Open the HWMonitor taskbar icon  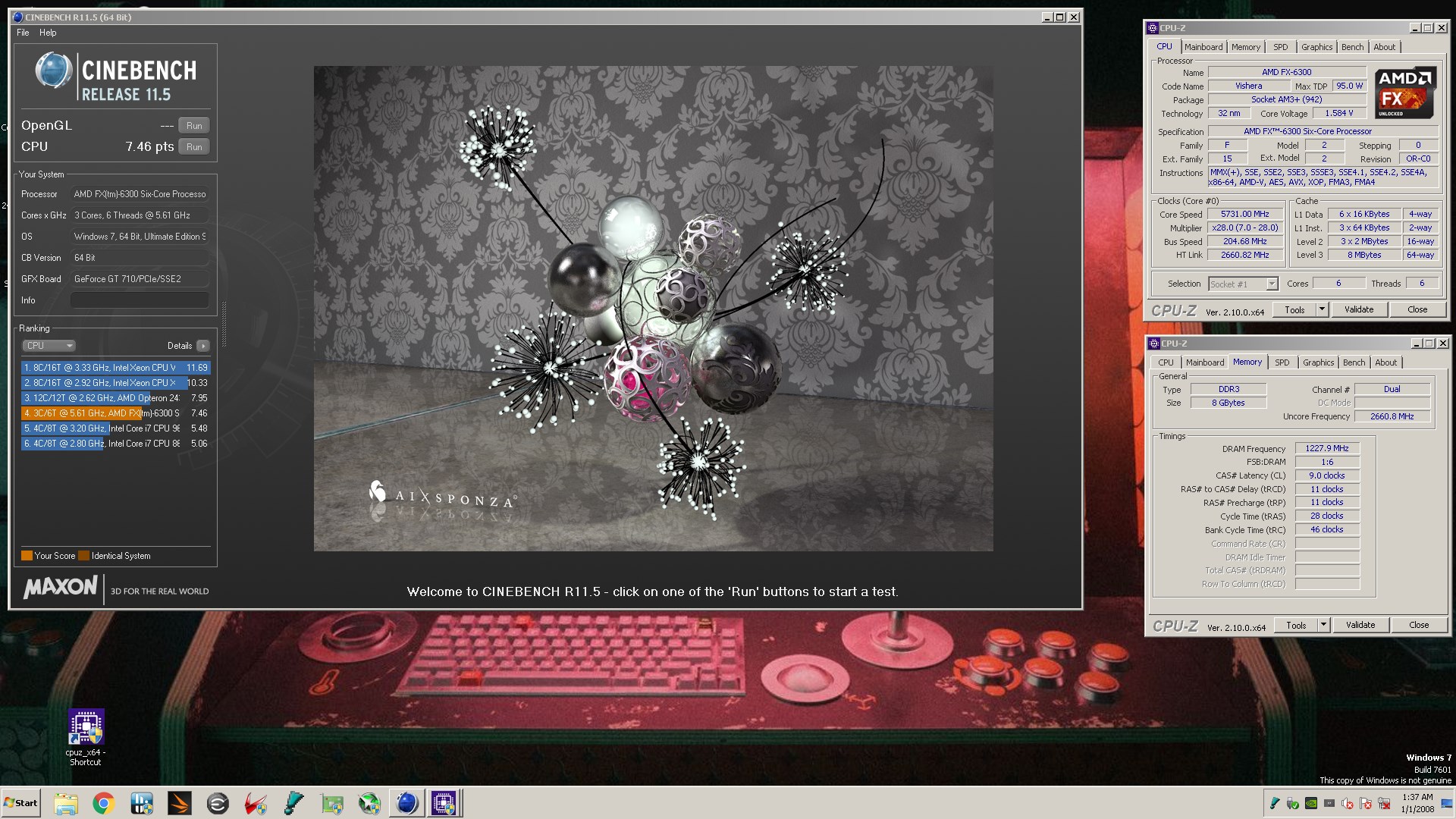142,803
